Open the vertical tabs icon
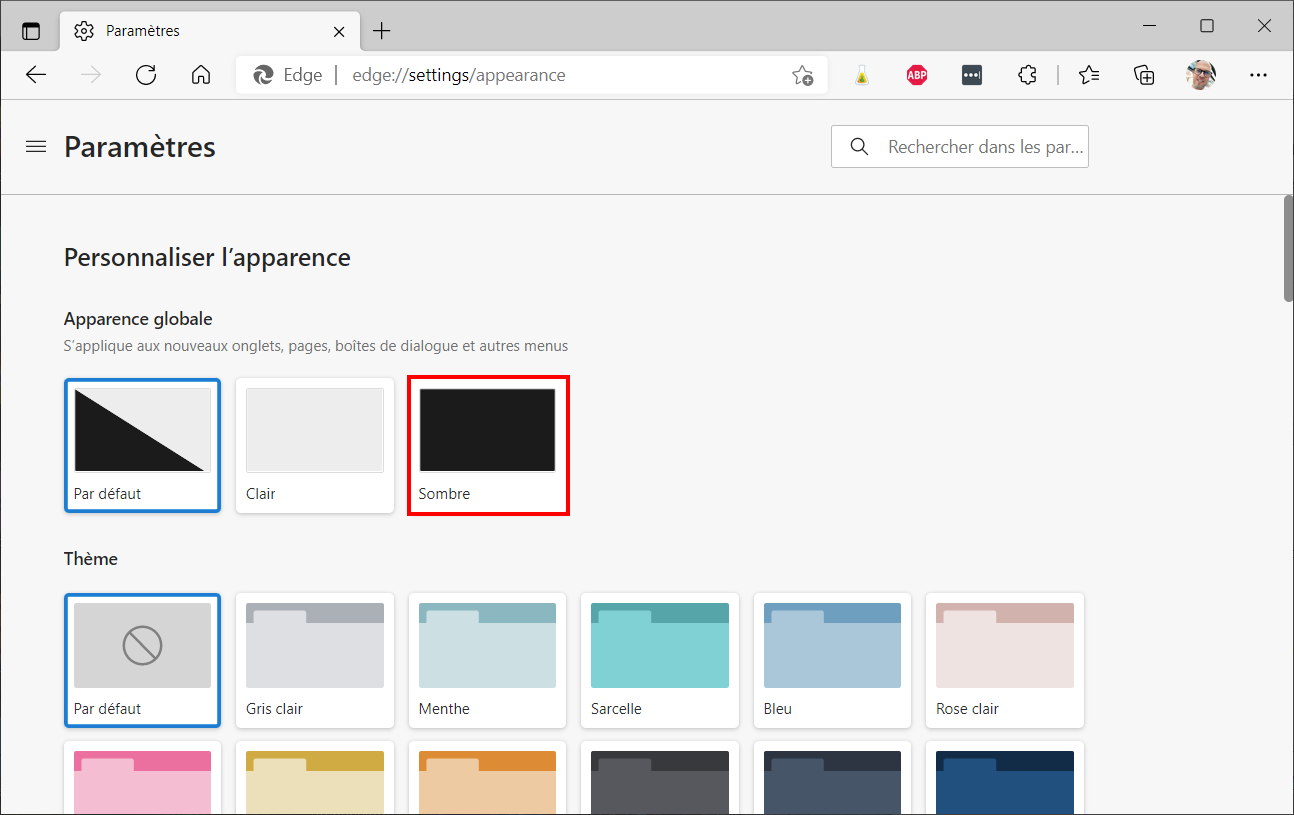 (x=31, y=31)
